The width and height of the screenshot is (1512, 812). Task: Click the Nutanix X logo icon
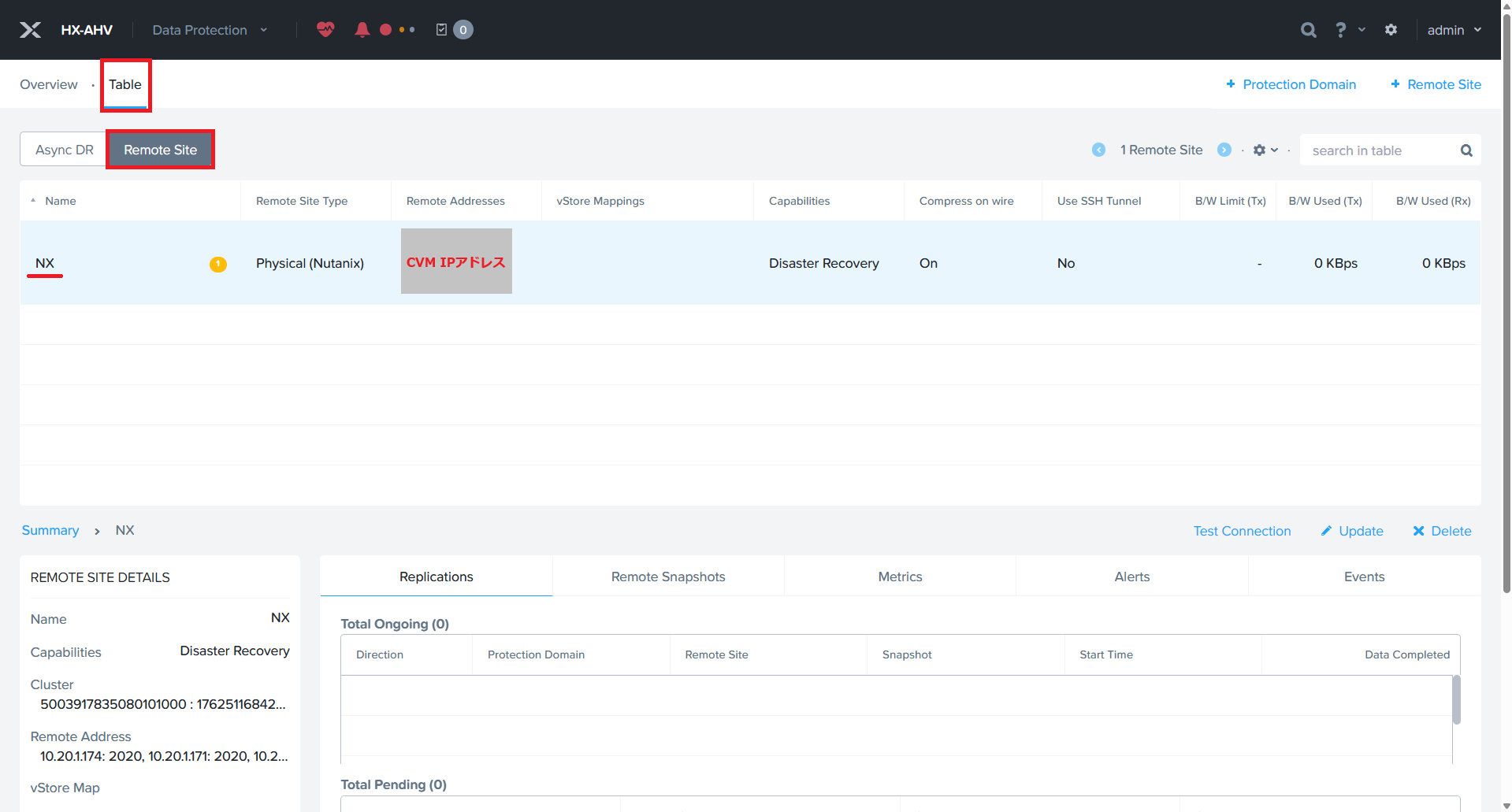[x=30, y=30]
